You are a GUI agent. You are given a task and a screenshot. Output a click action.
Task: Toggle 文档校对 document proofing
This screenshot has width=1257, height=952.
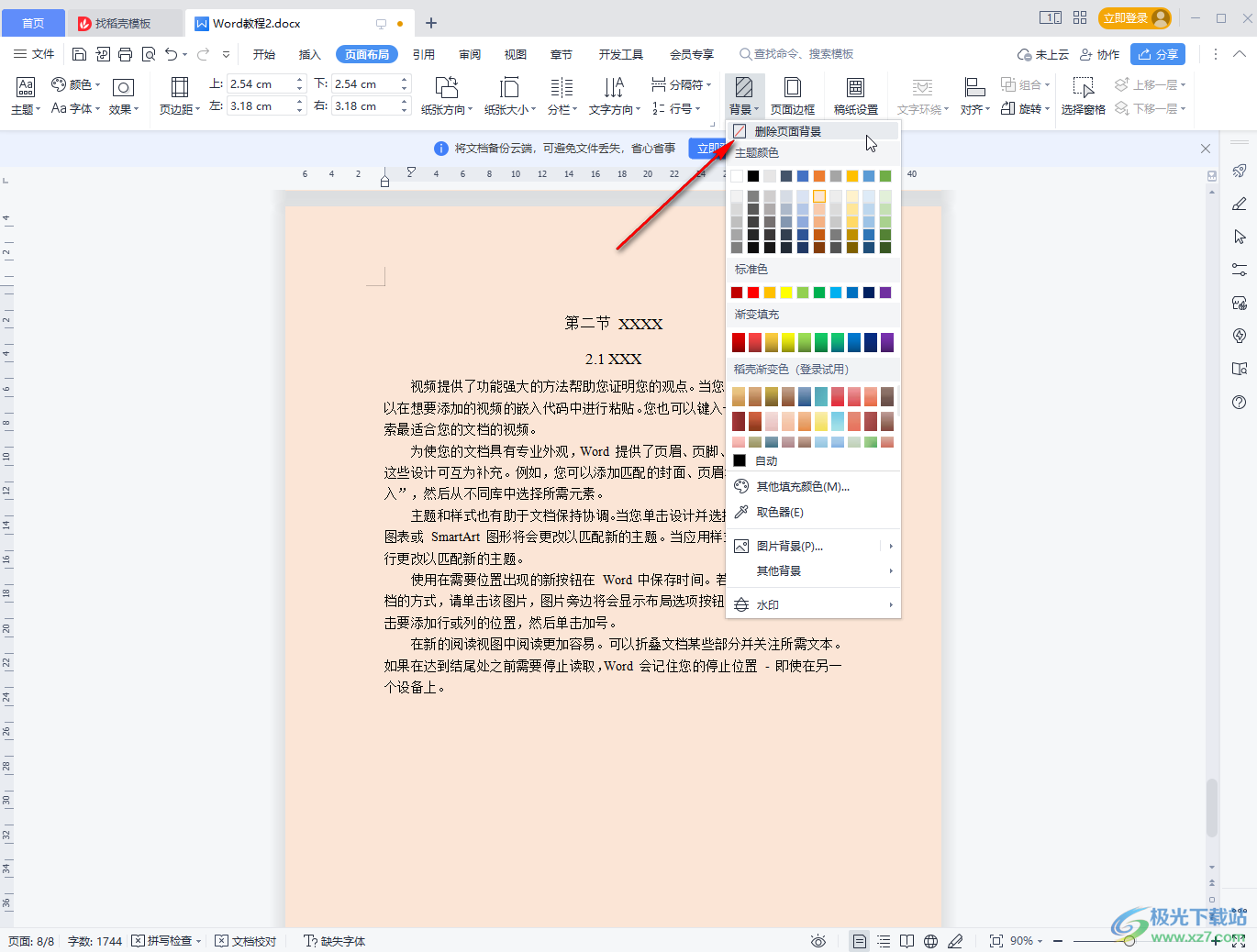click(246, 941)
